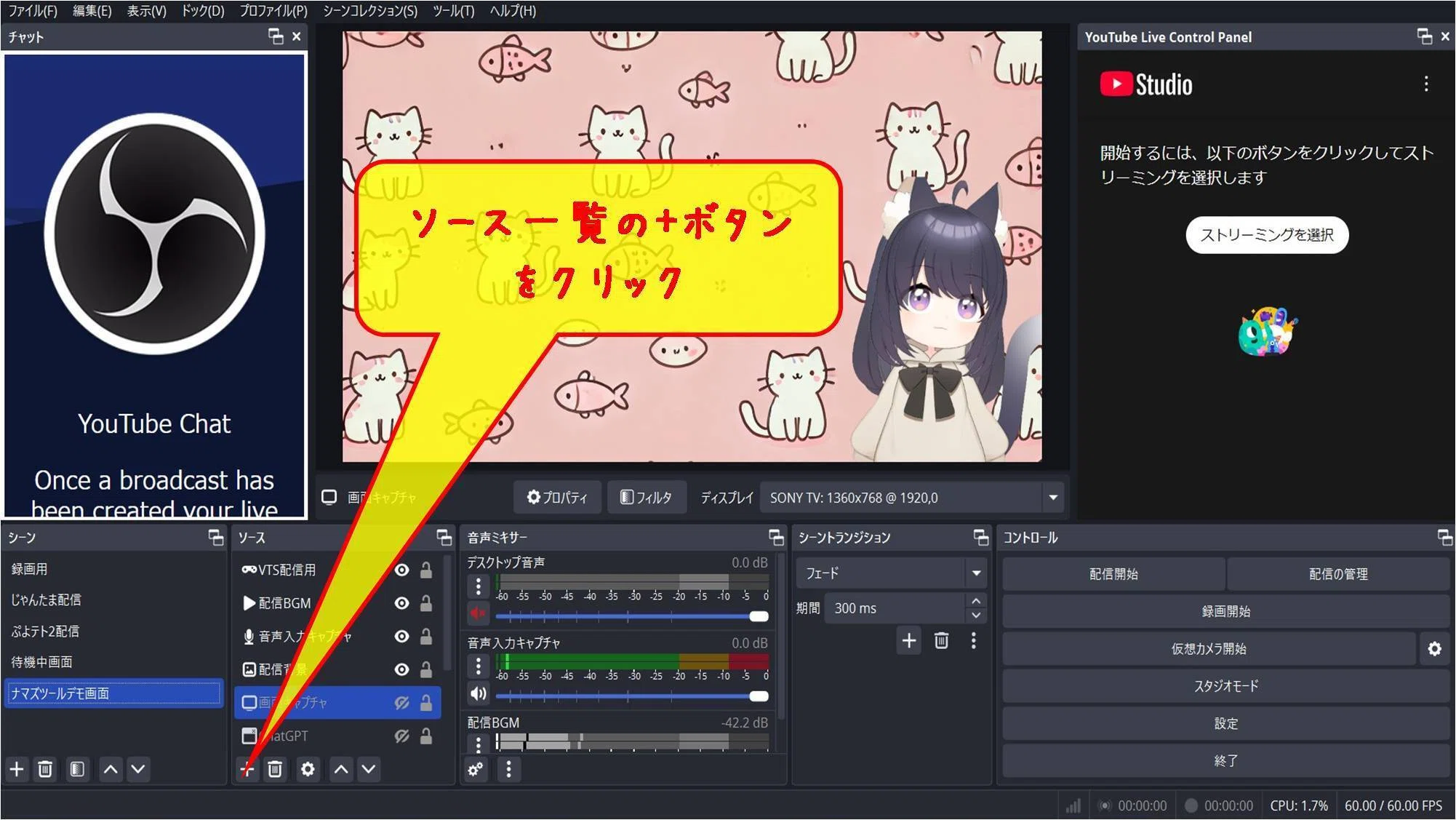Open the フェード transition dropdown
Image resolution: width=1456 pixels, height=820 pixels.
(x=892, y=573)
